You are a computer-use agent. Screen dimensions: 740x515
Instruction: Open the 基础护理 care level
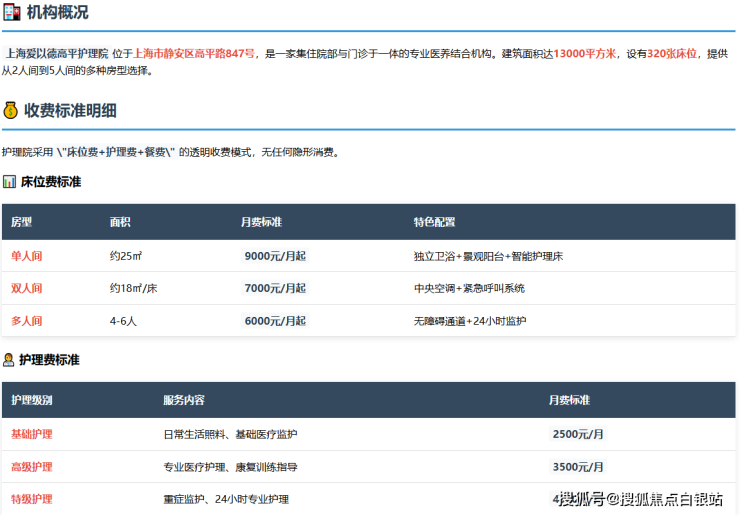point(31,435)
